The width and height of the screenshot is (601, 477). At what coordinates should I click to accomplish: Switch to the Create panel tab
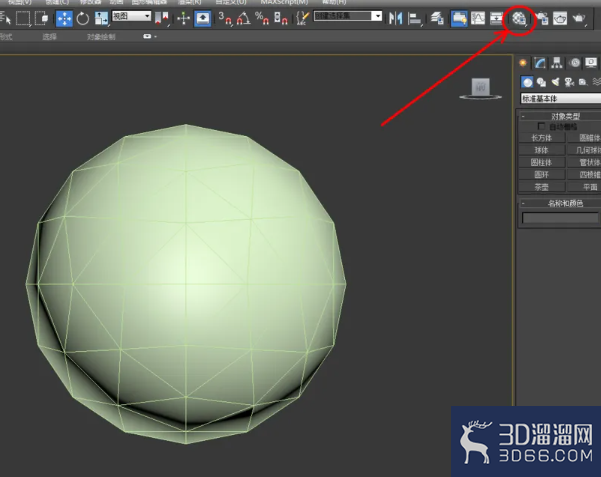coord(523,63)
